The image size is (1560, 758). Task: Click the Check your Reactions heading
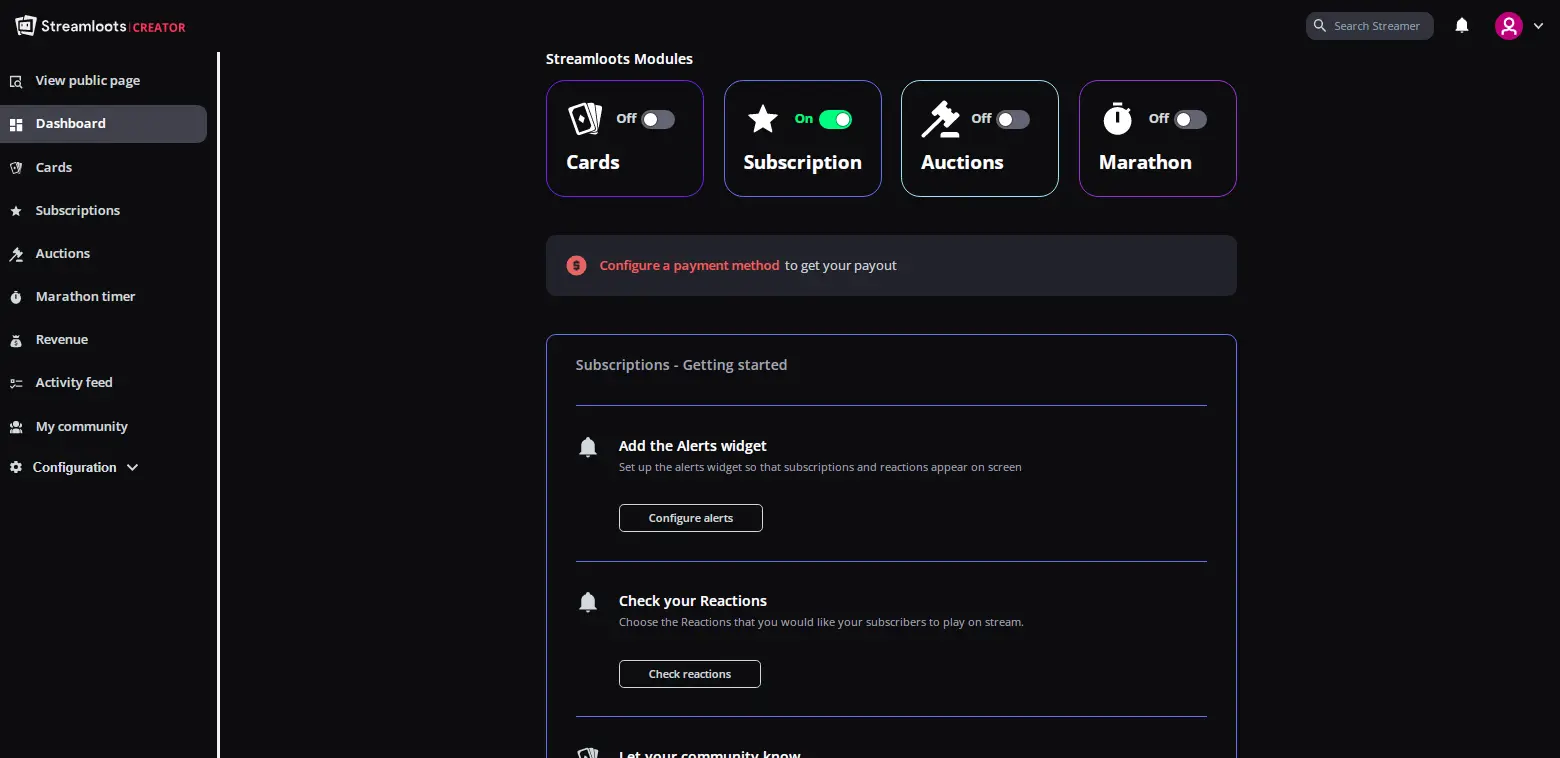(693, 601)
